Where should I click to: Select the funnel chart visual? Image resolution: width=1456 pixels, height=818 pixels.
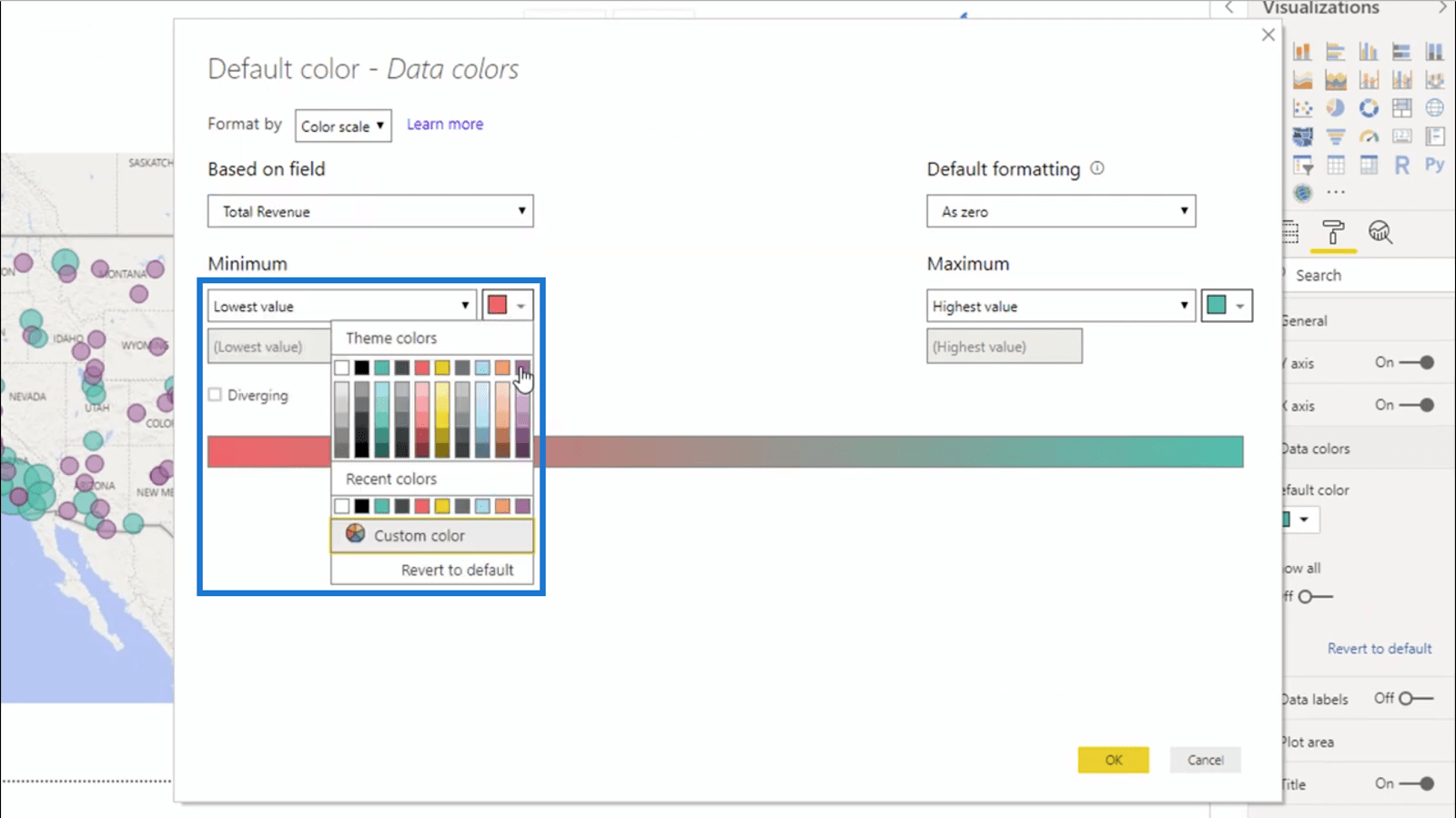1335,136
